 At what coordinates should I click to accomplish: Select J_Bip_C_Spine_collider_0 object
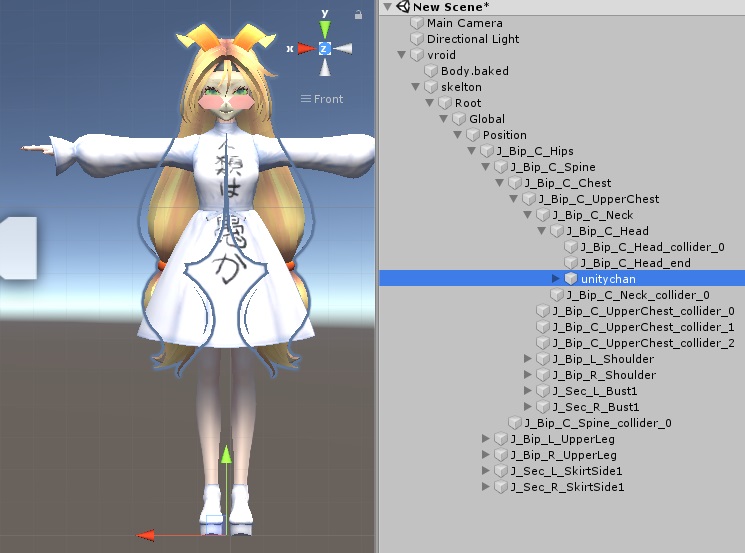[598, 423]
